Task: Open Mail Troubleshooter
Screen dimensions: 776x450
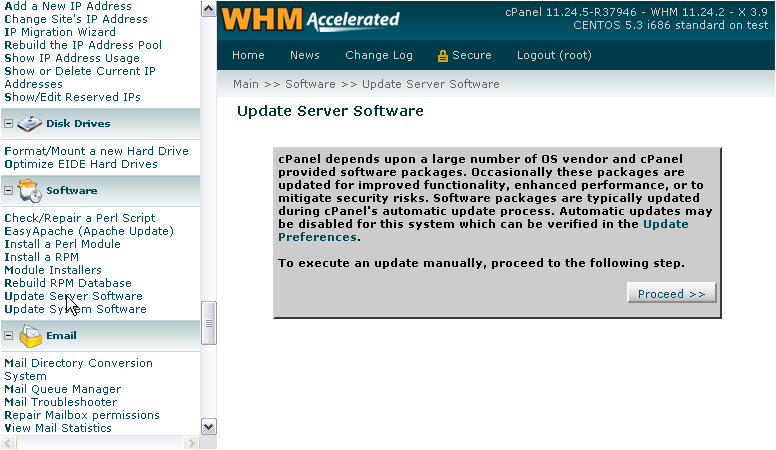Action: point(61,402)
